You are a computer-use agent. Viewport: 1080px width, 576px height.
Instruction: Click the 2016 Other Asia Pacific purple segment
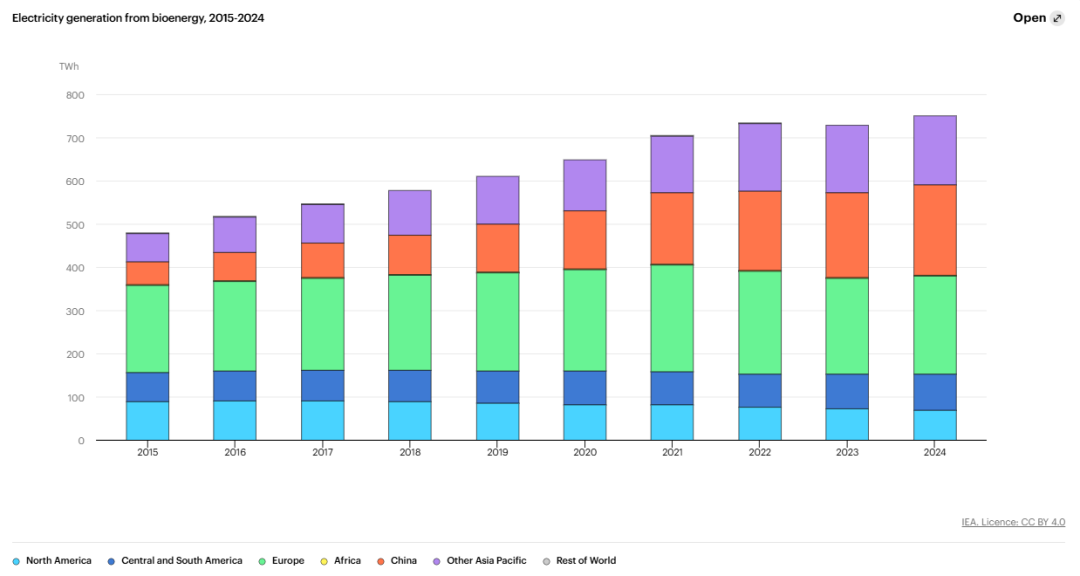coord(235,235)
